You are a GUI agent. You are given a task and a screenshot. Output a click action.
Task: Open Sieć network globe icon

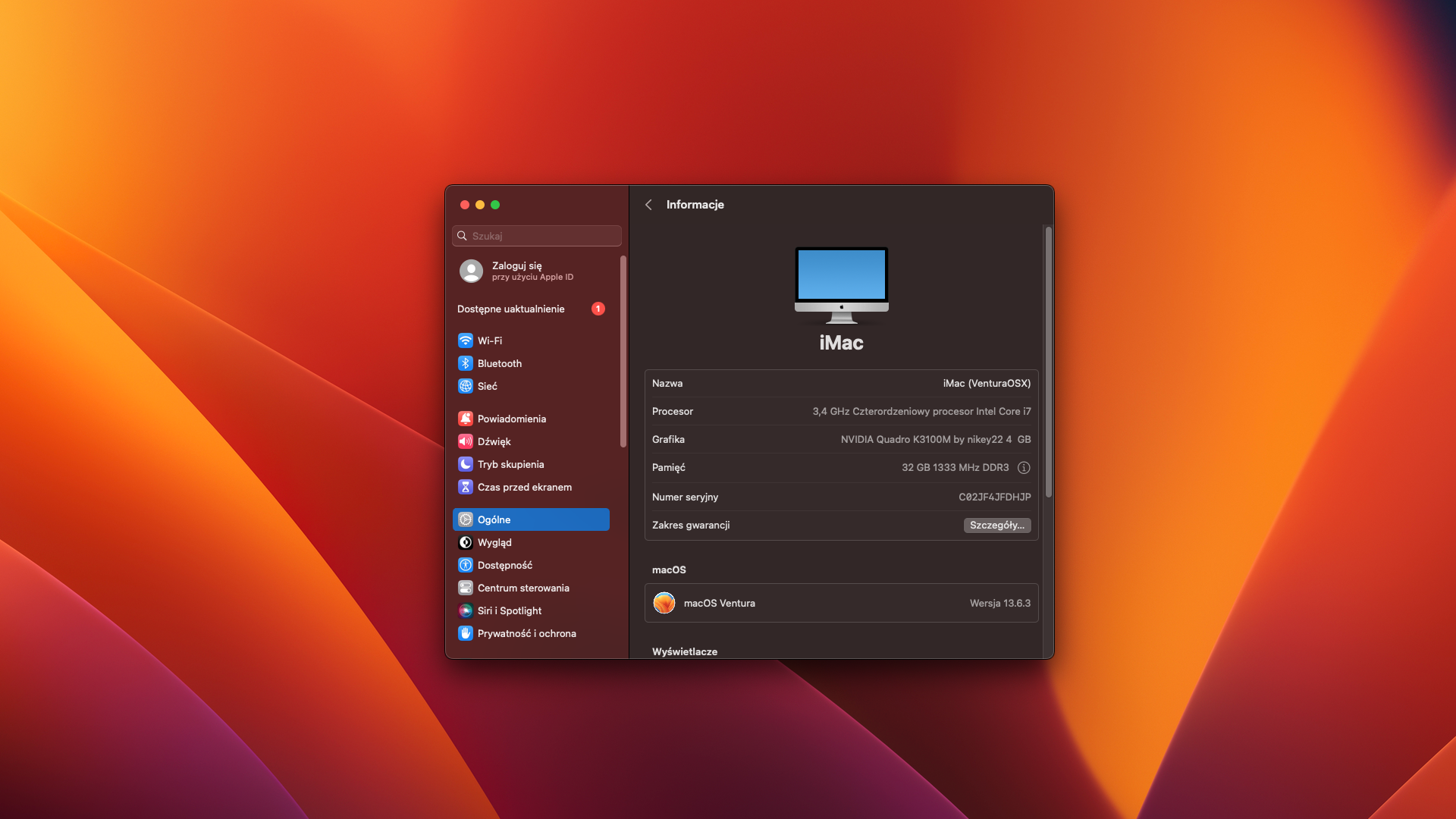tap(466, 386)
